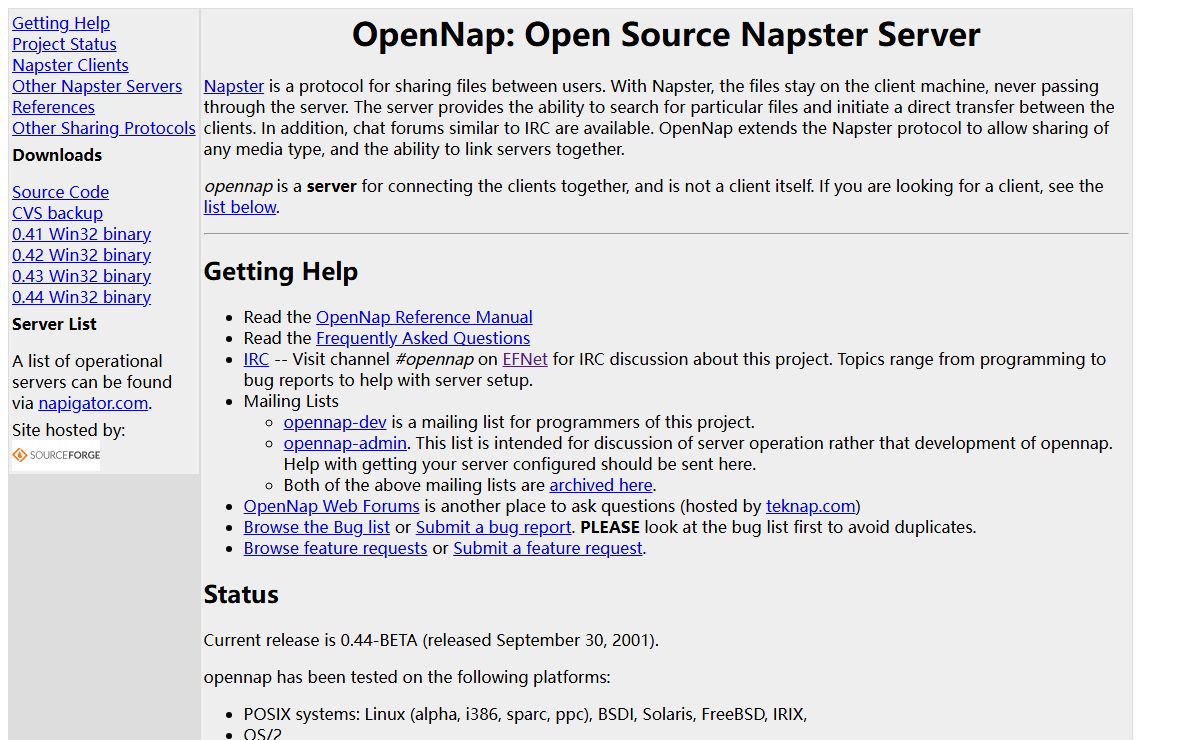Open Browse feature requests link
Screen dimensions: 1200x740
pos(335,548)
